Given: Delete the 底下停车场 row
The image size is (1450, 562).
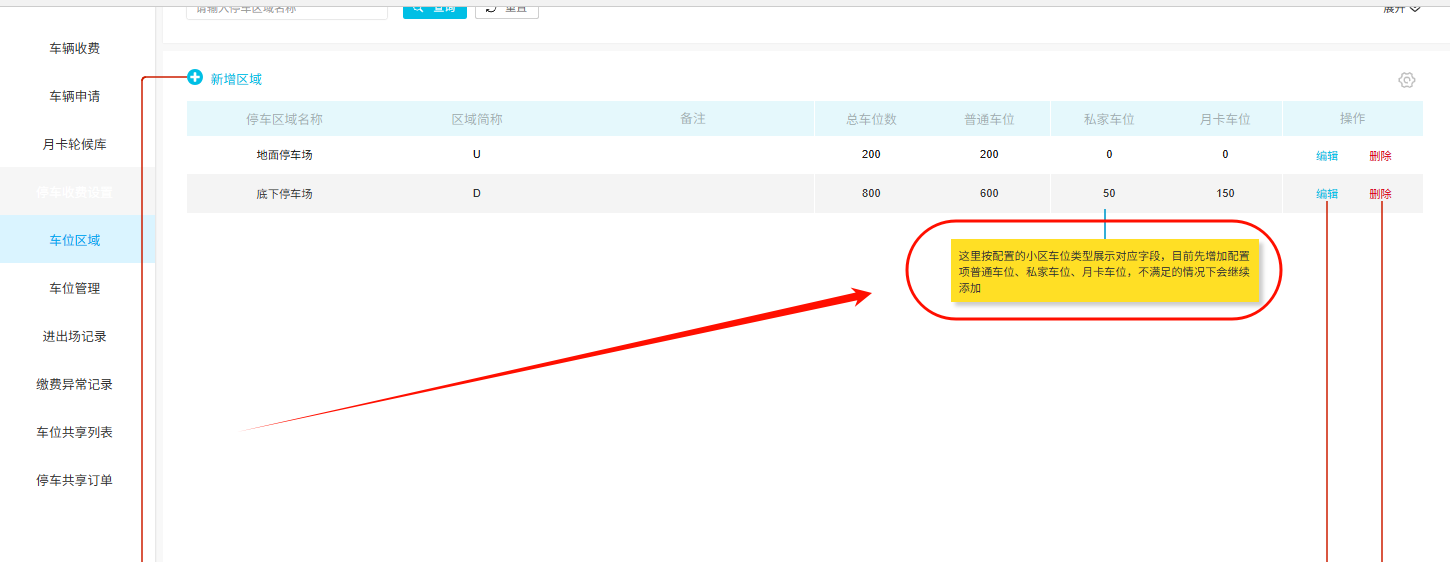Looking at the screenshot, I should (x=1380, y=194).
